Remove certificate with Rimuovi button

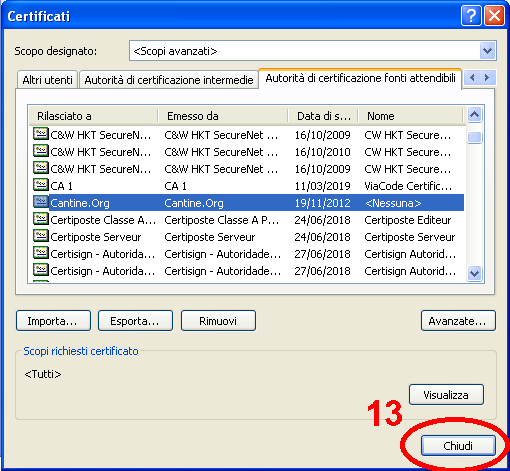point(218,321)
